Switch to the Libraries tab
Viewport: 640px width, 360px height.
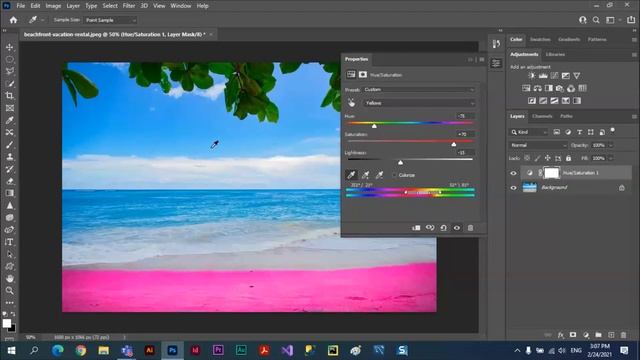click(555, 54)
